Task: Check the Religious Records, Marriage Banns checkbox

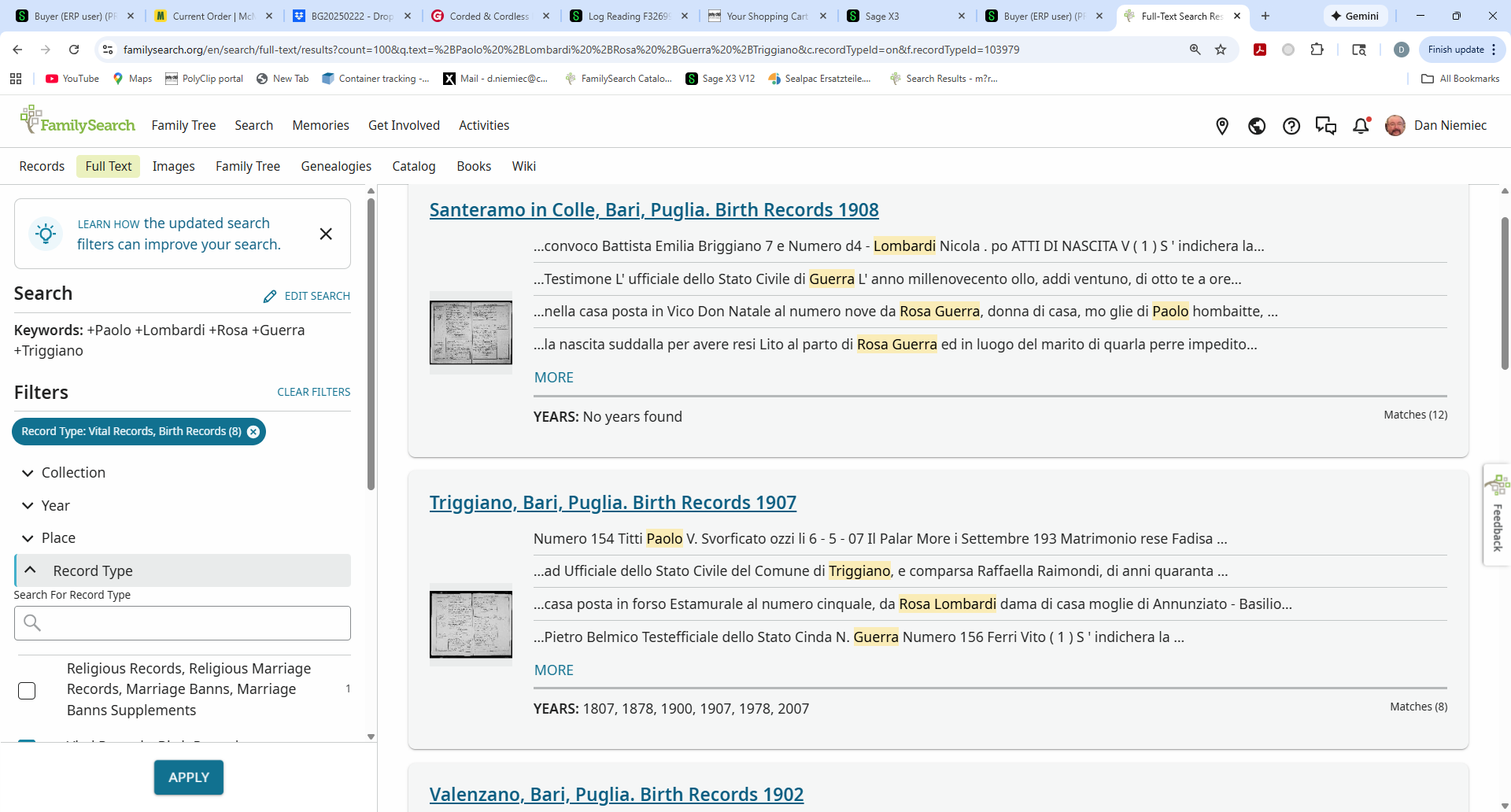Action: (27, 691)
